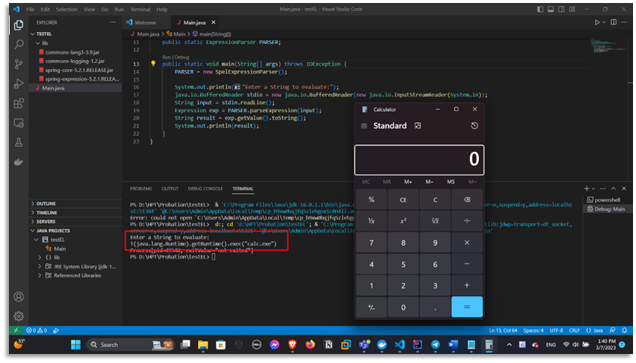Viewport: 636px width, 363px height.
Task: Click the editor minimap
Action: pos(607,45)
